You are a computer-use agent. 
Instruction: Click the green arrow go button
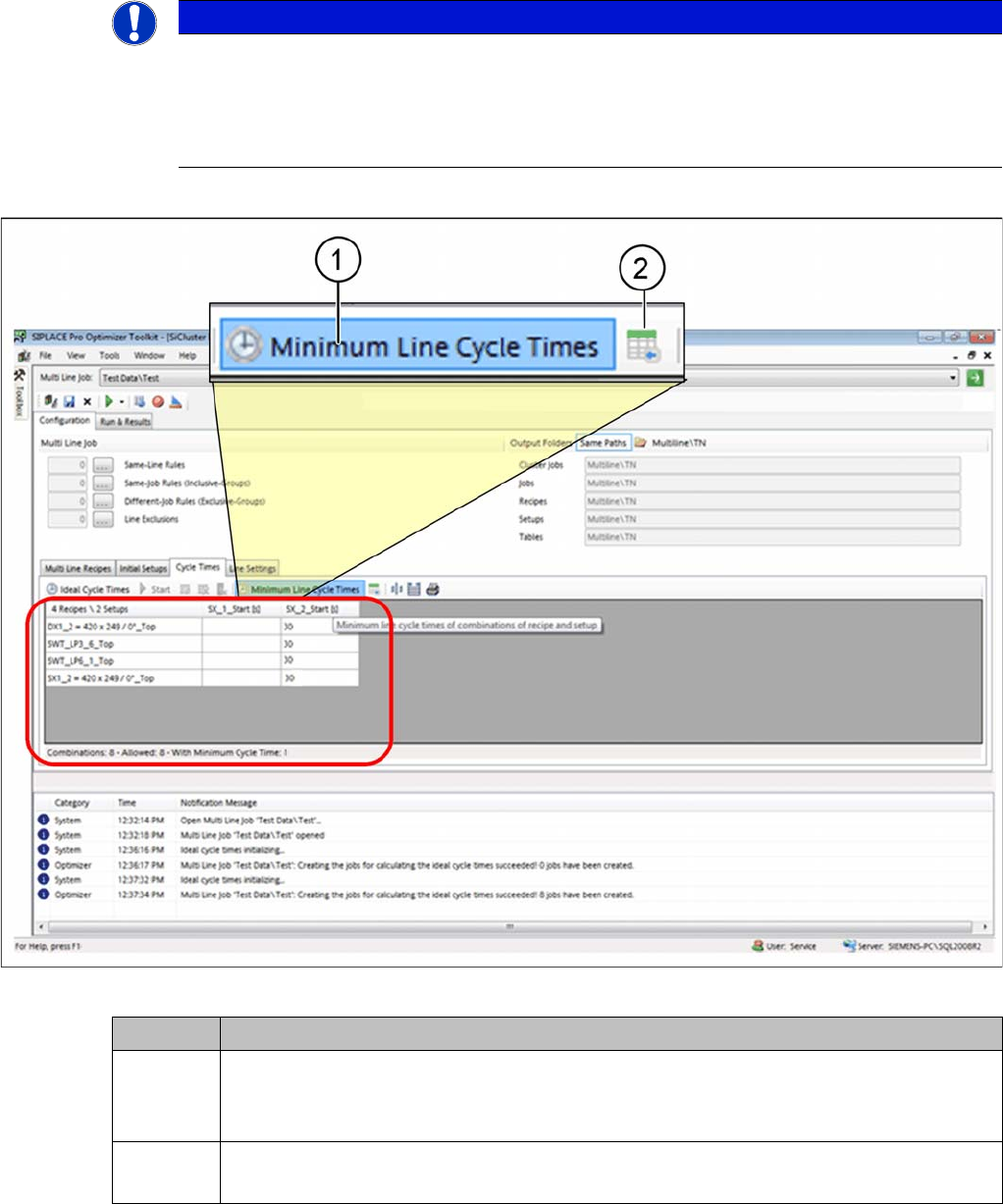coord(975,378)
